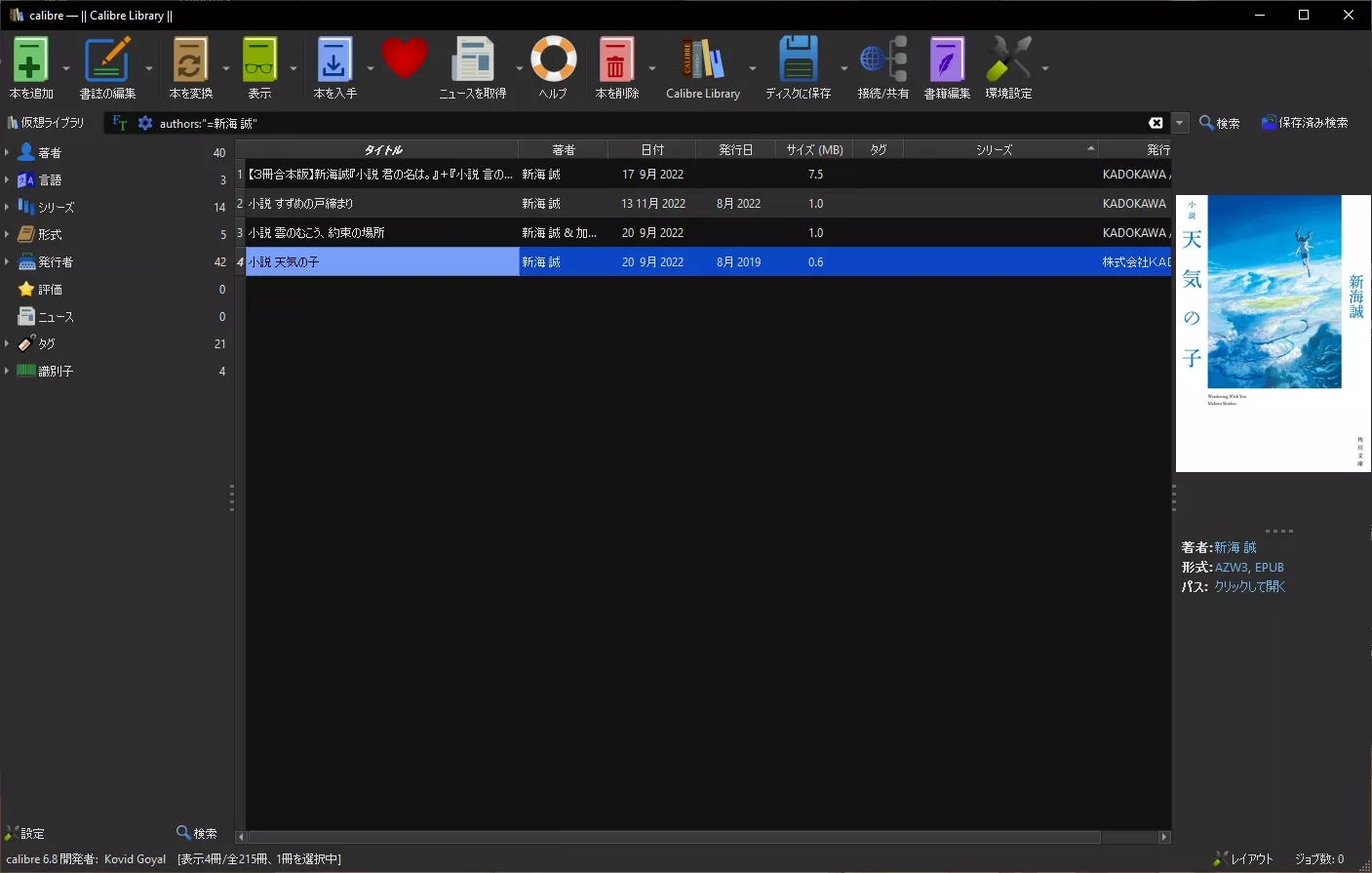Image resolution: width=1372 pixels, height=873 pixels.
Task: Sort by the タイトル column header
Action: coord(382,149)
